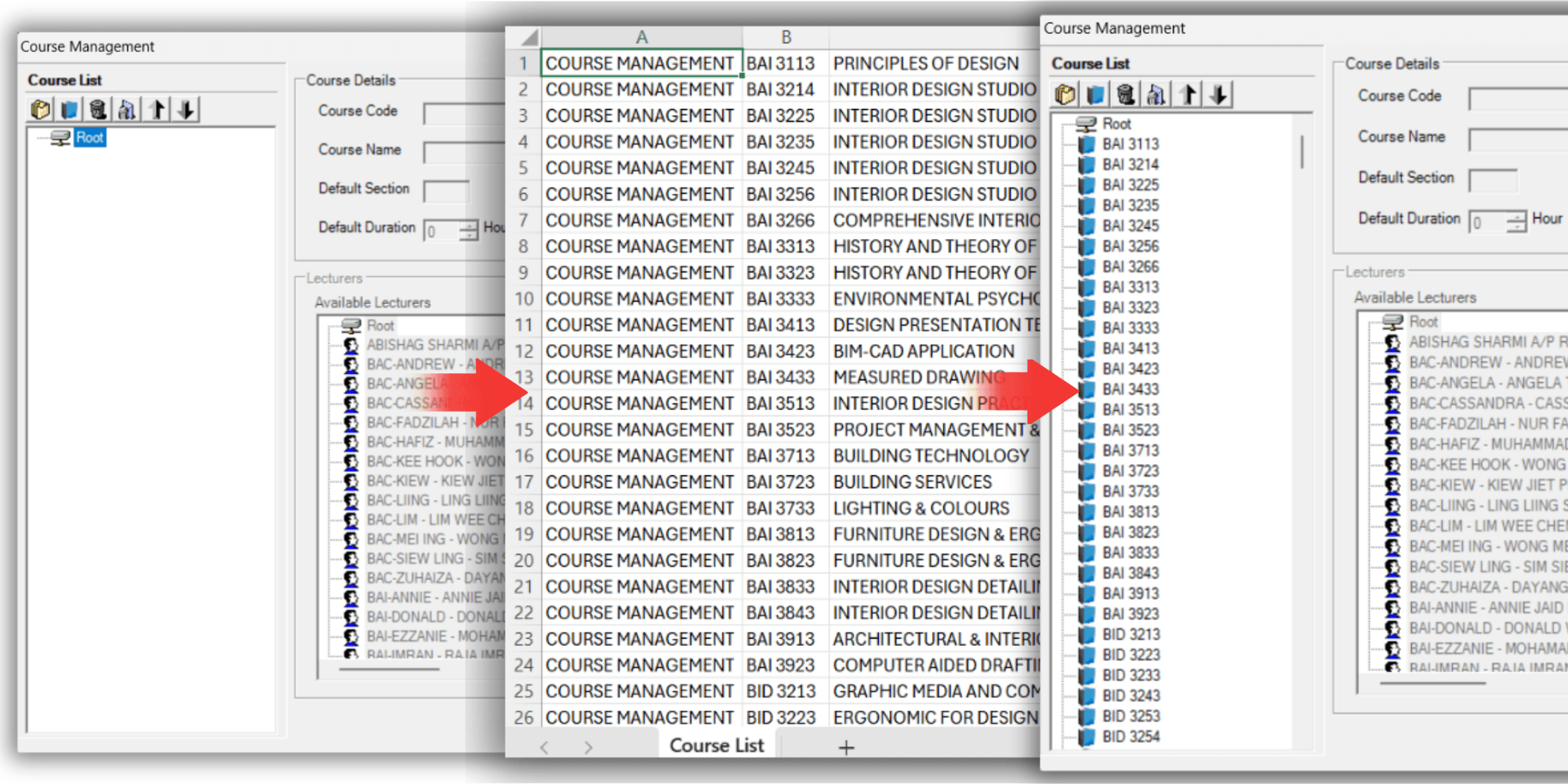The height and width of the screenshot is (784, 1568).
Task: Select course BID 3254 in the Course List tree
Action: (x=1131, y=736)
